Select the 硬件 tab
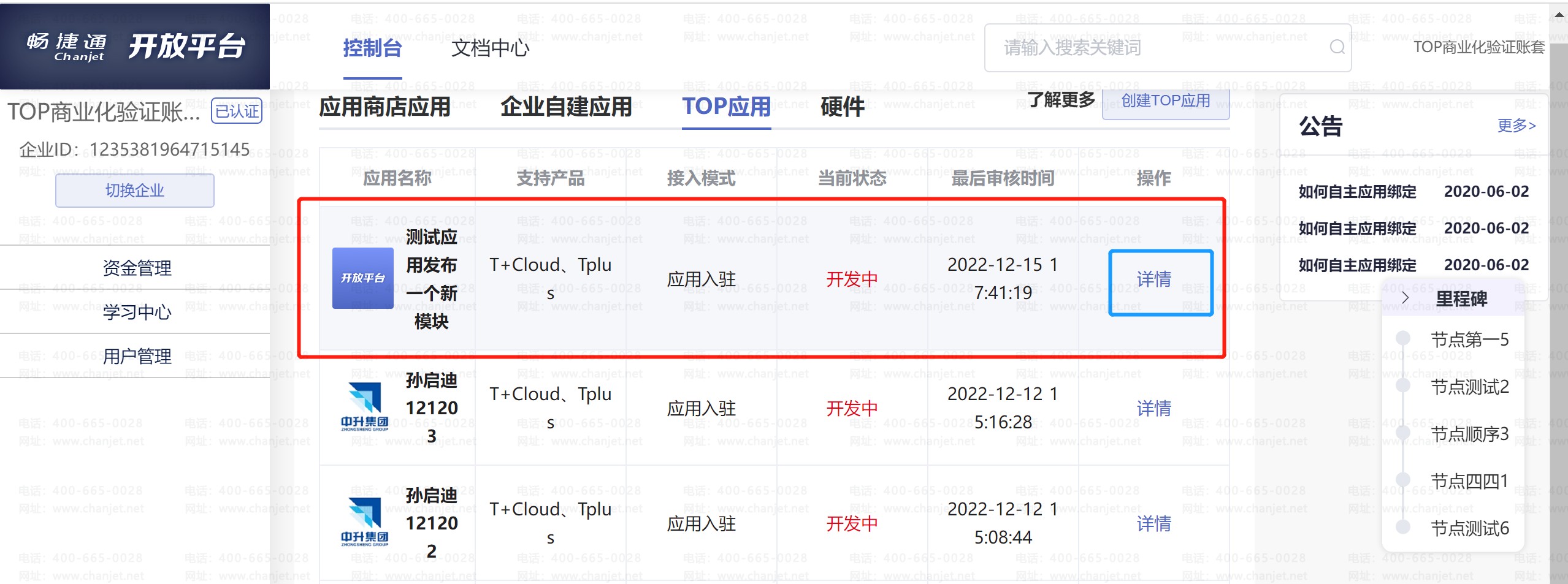This screenshot has width=1568, height=584. 843,107
